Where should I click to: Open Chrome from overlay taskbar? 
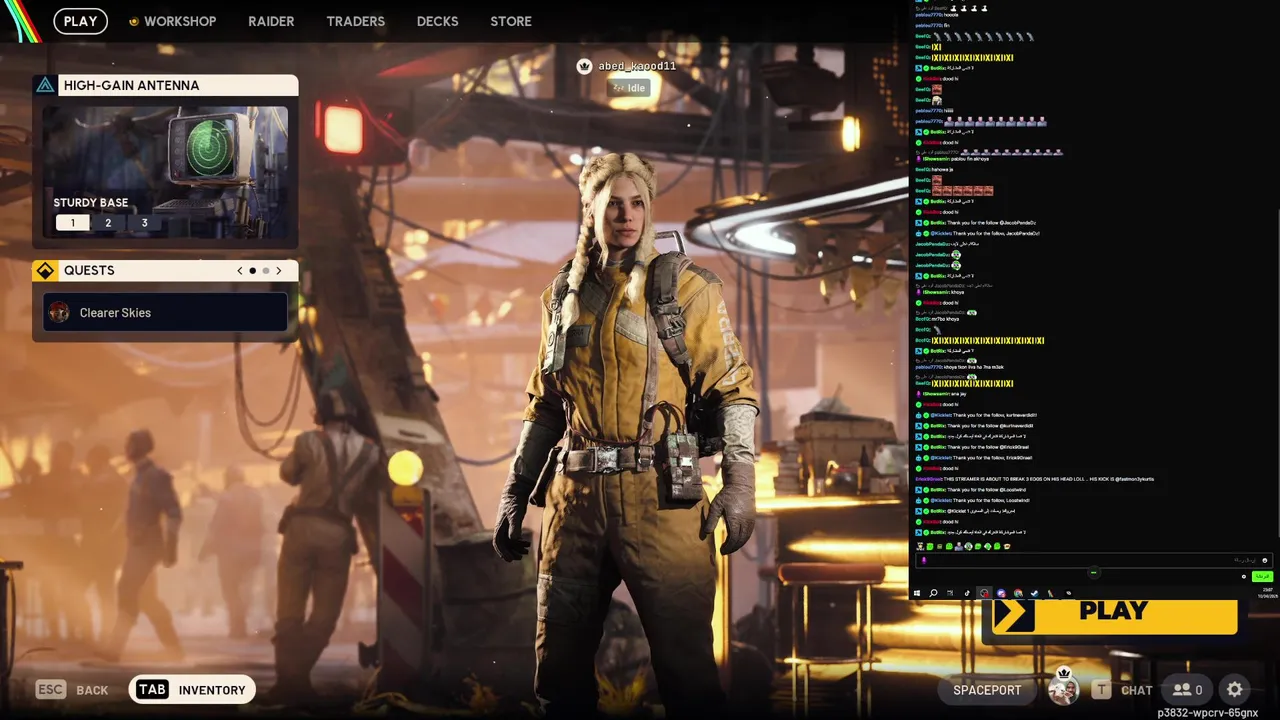(x=1018, y=593)
